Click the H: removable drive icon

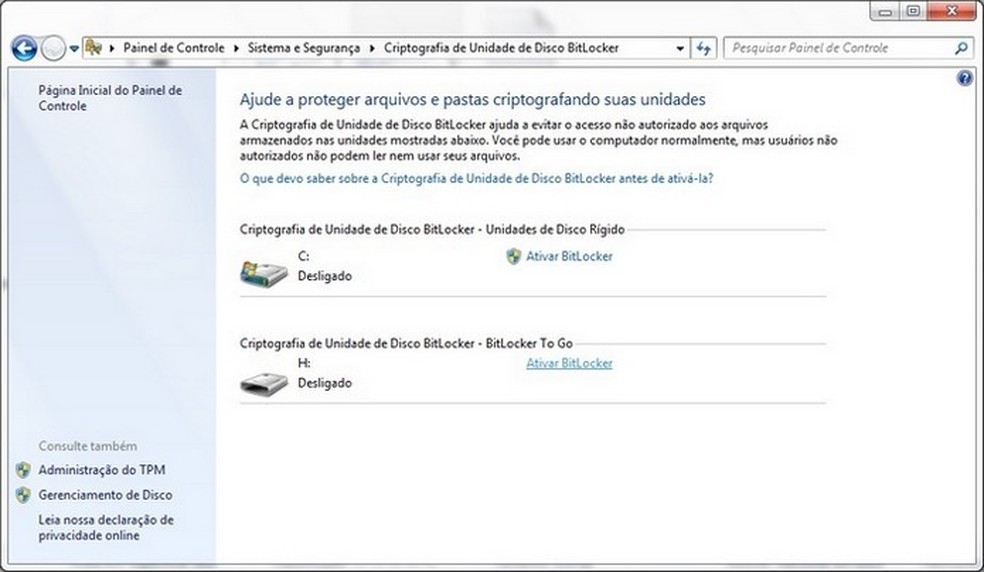tap(264, 383)
